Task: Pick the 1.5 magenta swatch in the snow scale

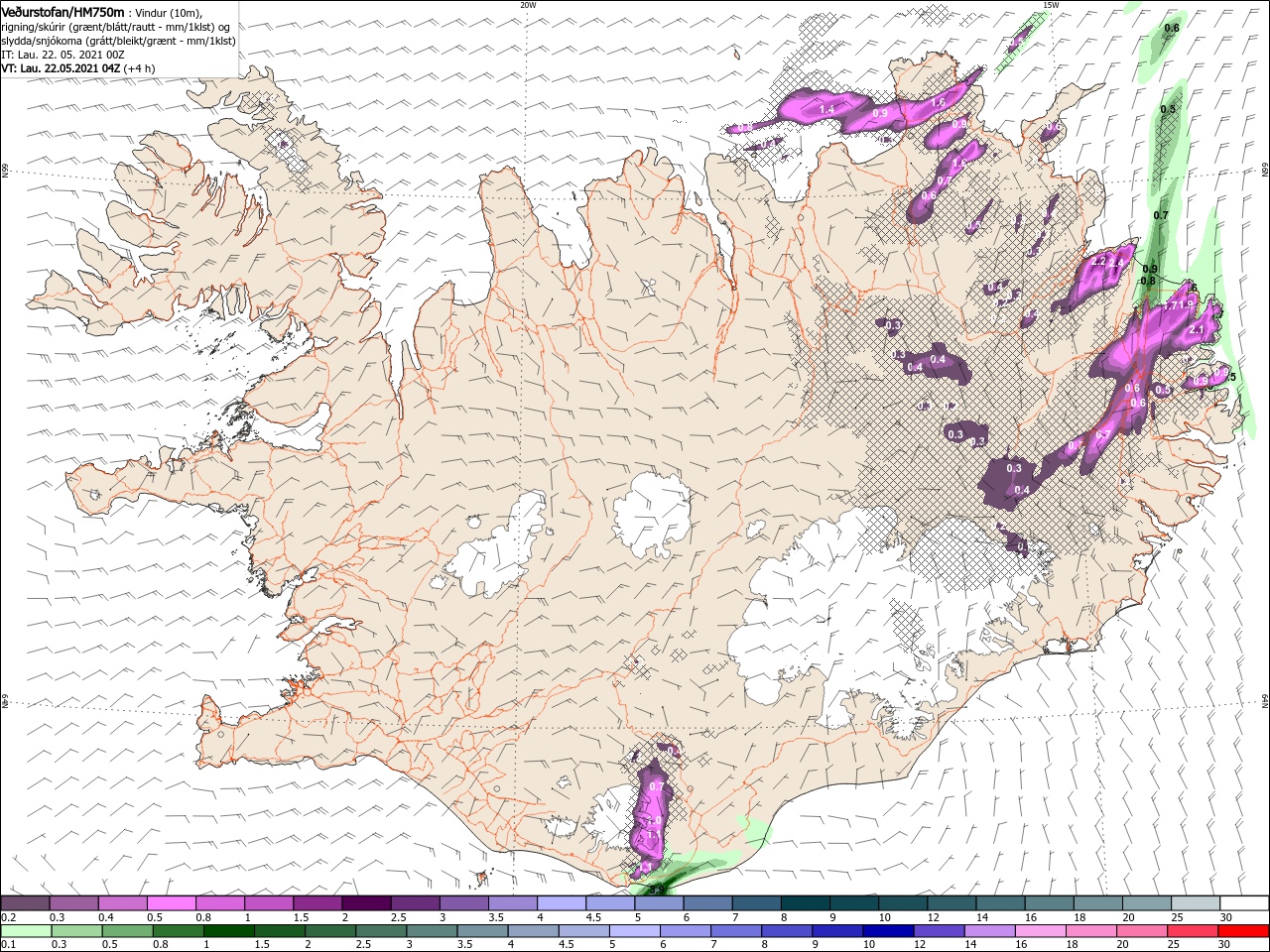Action: pos(317,903)
